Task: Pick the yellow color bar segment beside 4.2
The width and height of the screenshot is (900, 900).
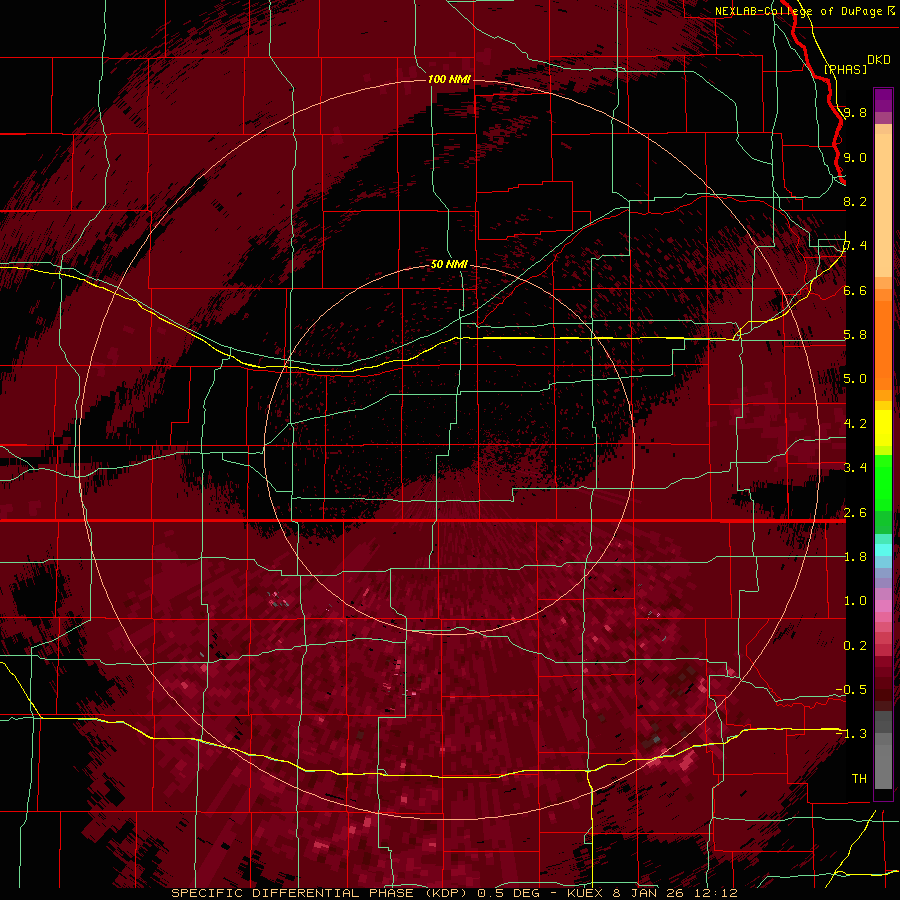Action: pyautogui.click(x=883, y=428)
